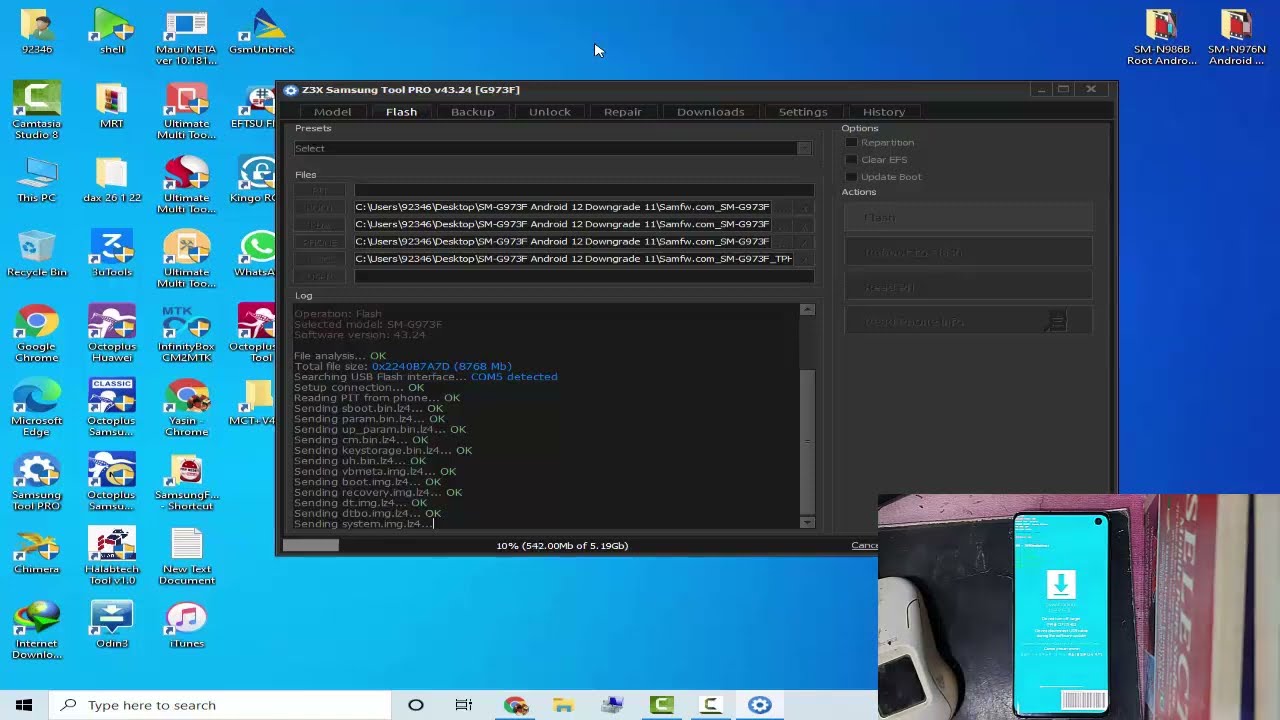Click the phone camera preview overlay
This screenshot has height=720, width=1280.
click(1079, 607)
